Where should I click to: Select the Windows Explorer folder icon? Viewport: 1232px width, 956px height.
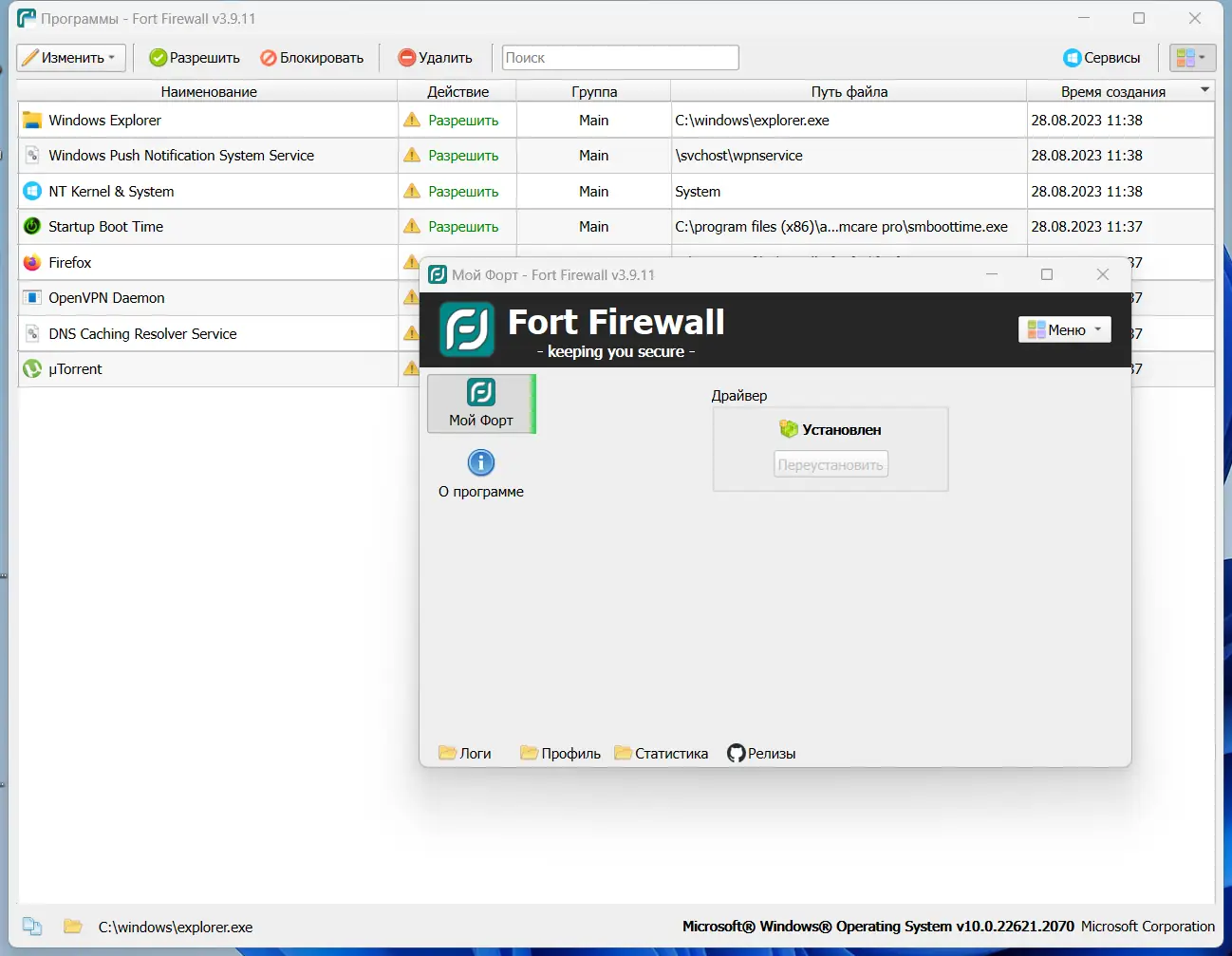(32, 121)
